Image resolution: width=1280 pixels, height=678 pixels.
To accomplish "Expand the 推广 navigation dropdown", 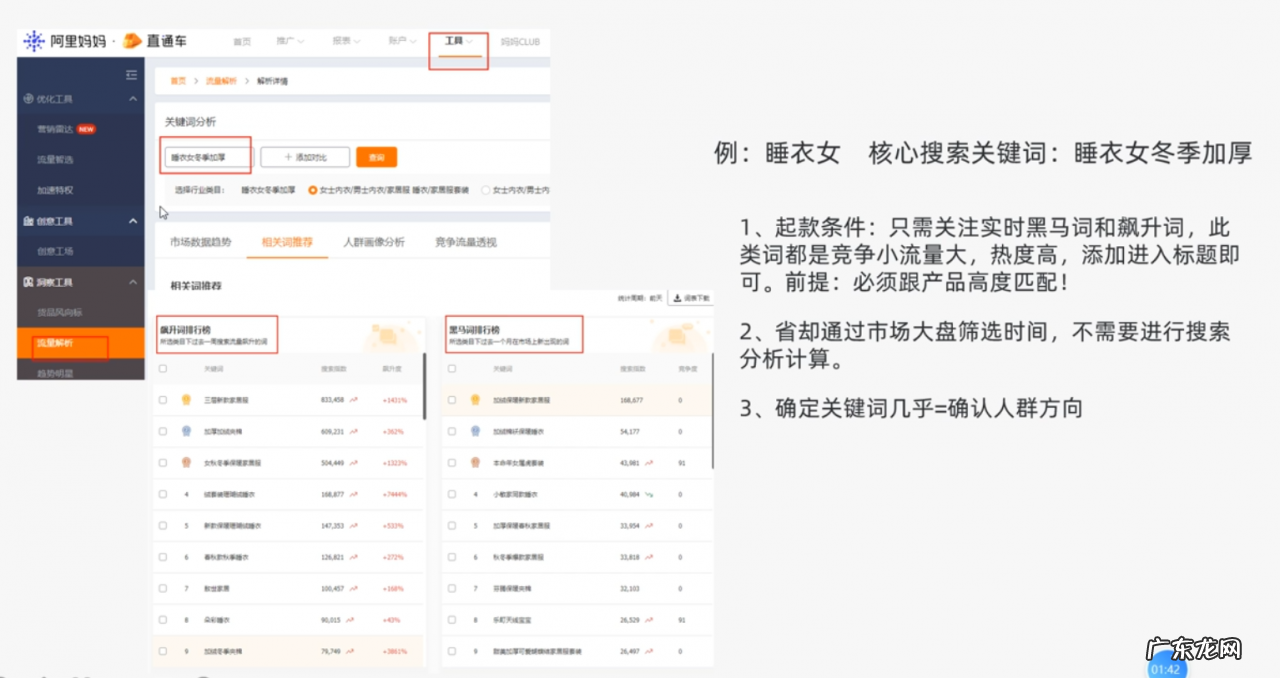I will click(x=288, y=41).
